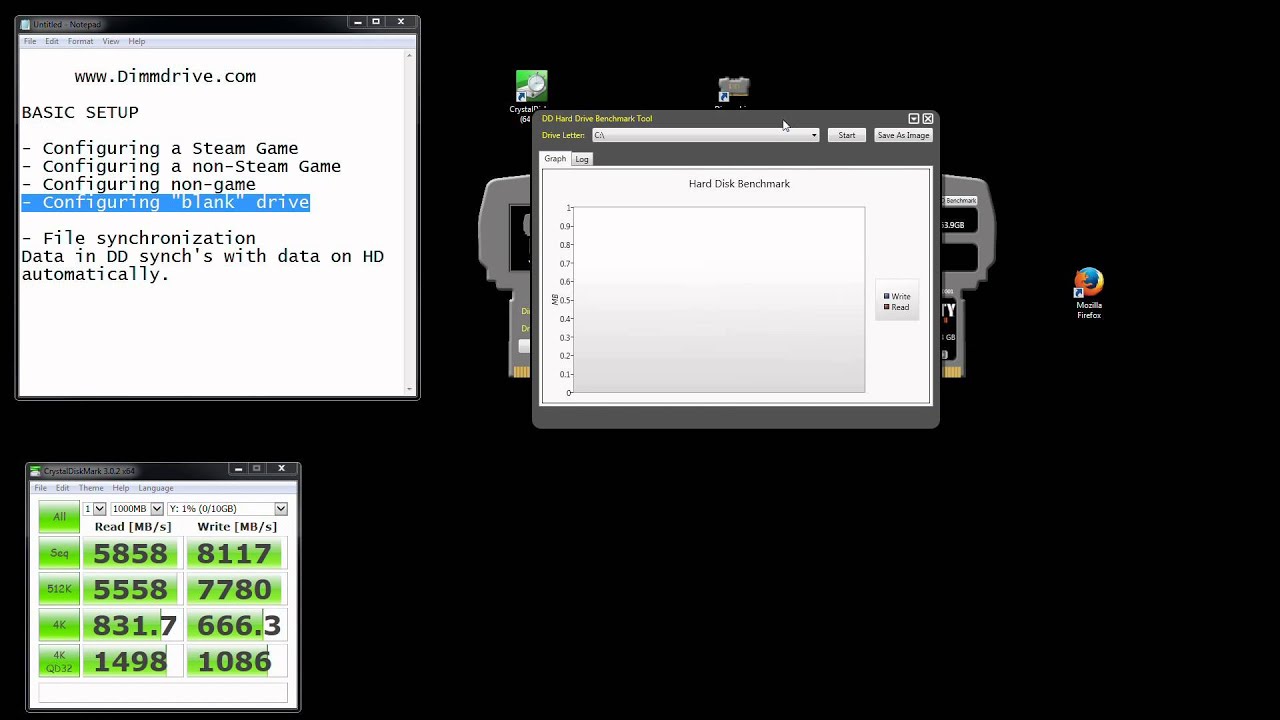Viewport: 1280px width, 720px height.
Task: Click Start in DD Benchmark Tool
Action: pos(847,135)
